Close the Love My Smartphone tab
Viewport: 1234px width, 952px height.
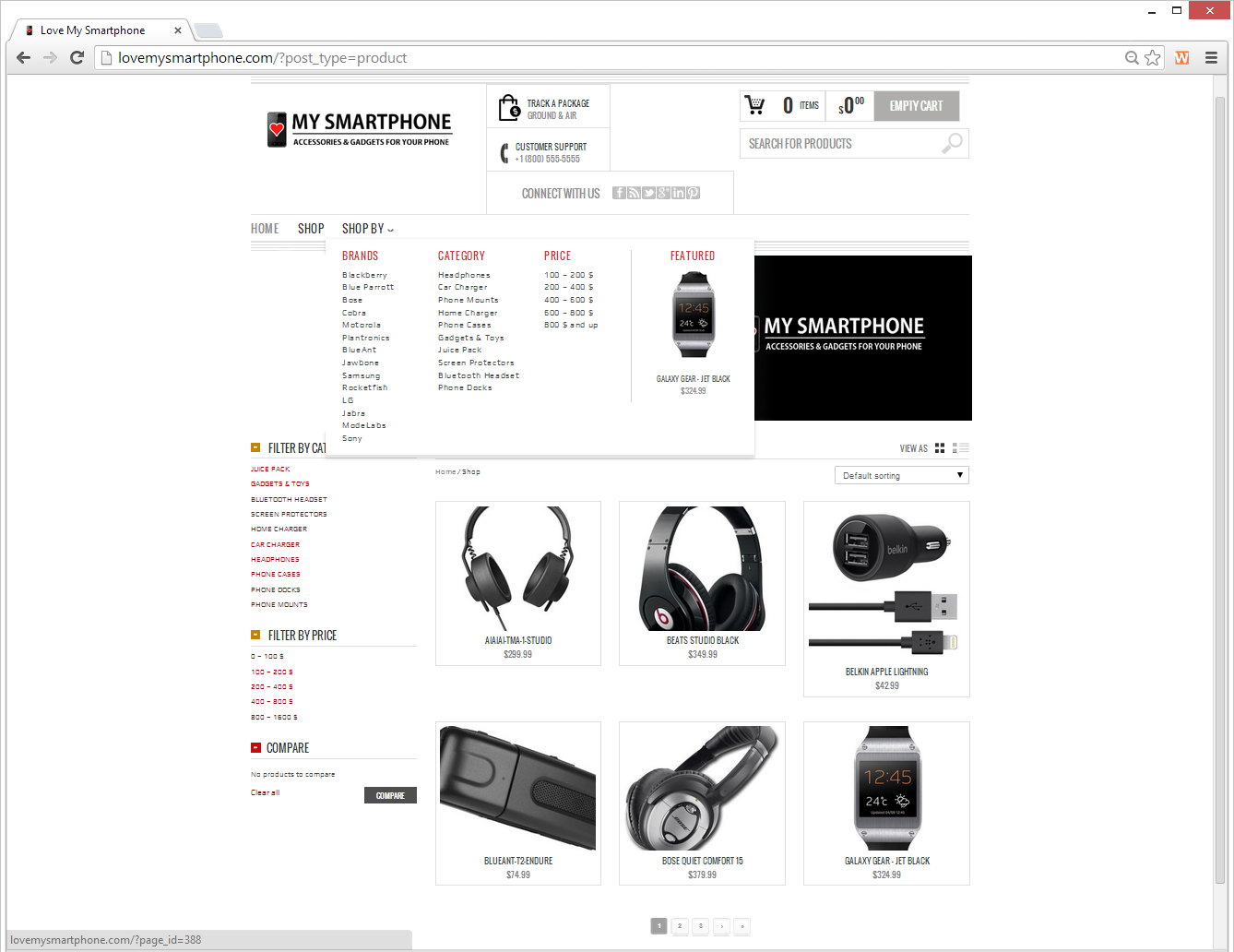click(178, 30)
